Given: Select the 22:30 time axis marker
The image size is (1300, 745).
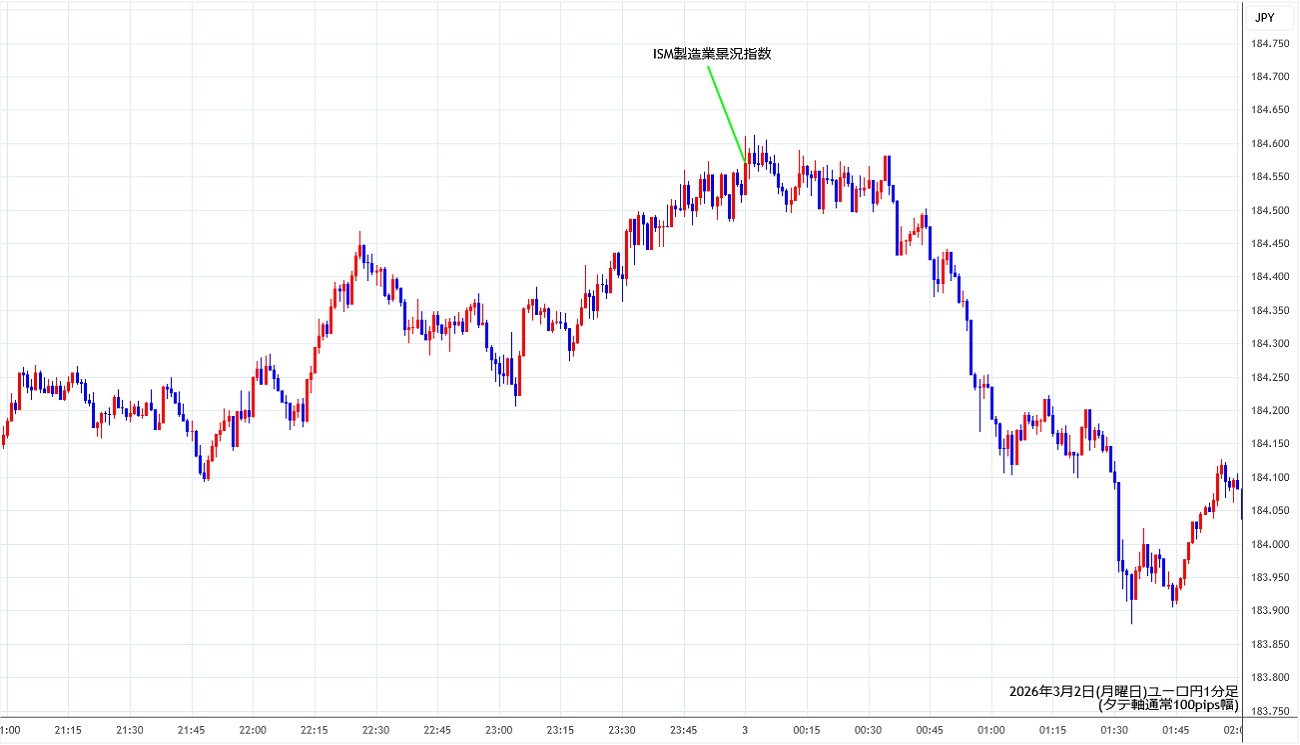Looking at the screenshot, I should click(x=376, y=730).
